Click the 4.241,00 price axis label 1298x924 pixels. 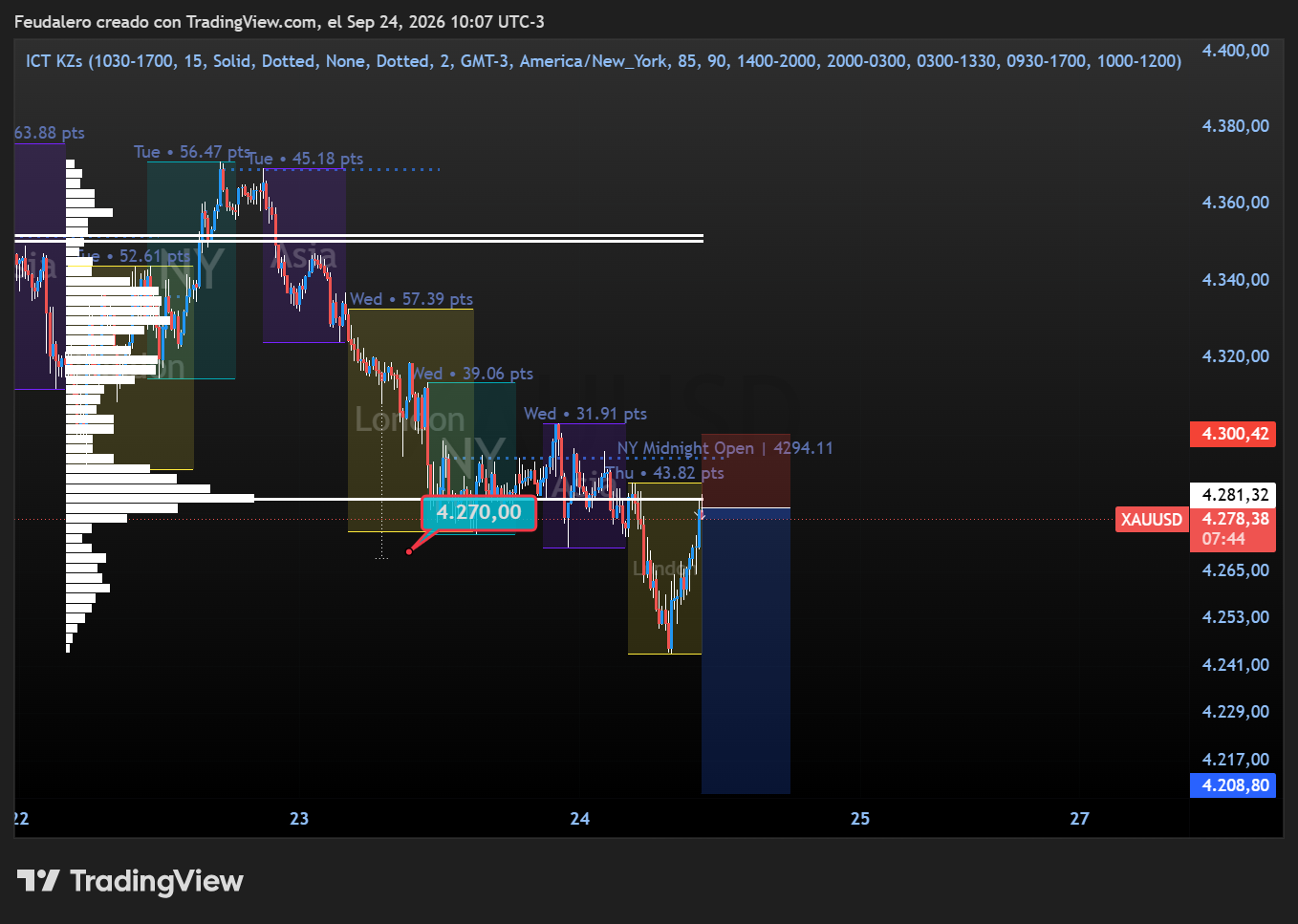pyautogui.click(x=1235, y=665)
